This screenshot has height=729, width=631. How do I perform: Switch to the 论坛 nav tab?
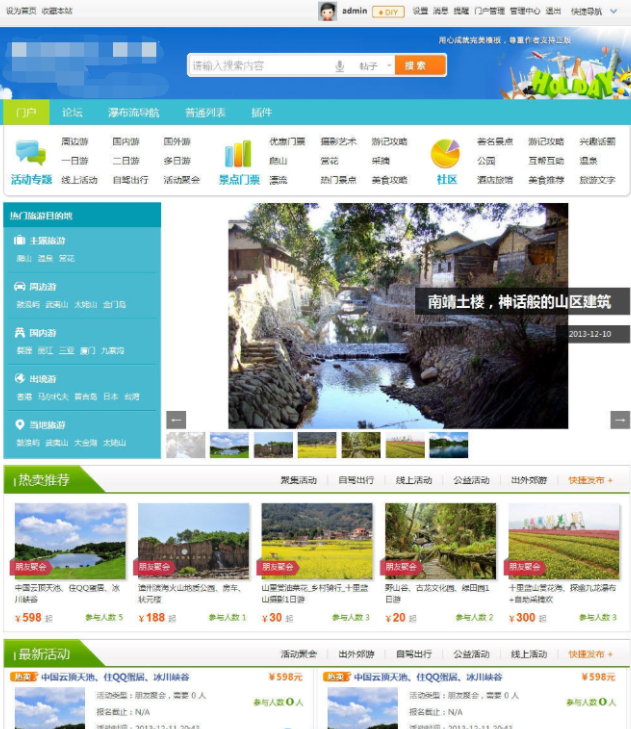[x=72, y=113]
